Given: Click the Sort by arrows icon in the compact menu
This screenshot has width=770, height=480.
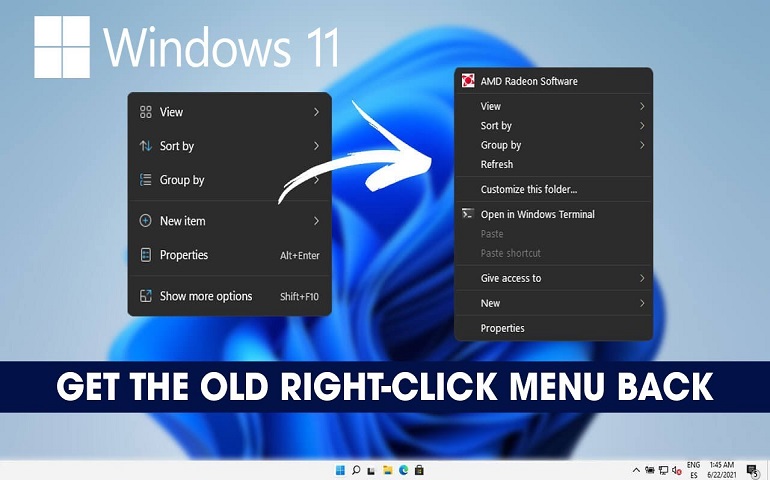Looking at the screenshot, I should click(145, 146).
